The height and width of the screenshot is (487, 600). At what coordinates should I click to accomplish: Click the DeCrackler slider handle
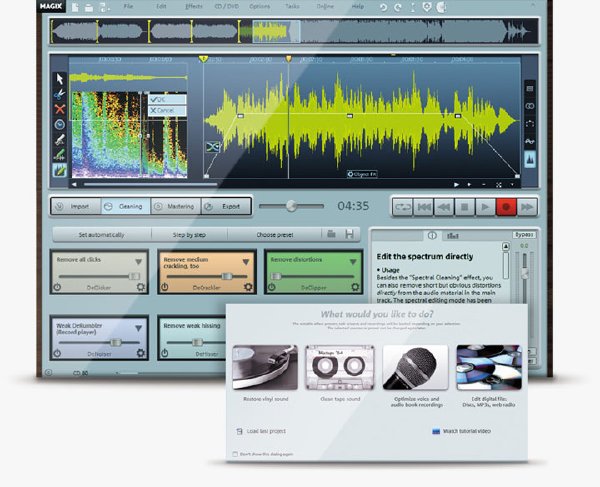(x=227, y=276)
